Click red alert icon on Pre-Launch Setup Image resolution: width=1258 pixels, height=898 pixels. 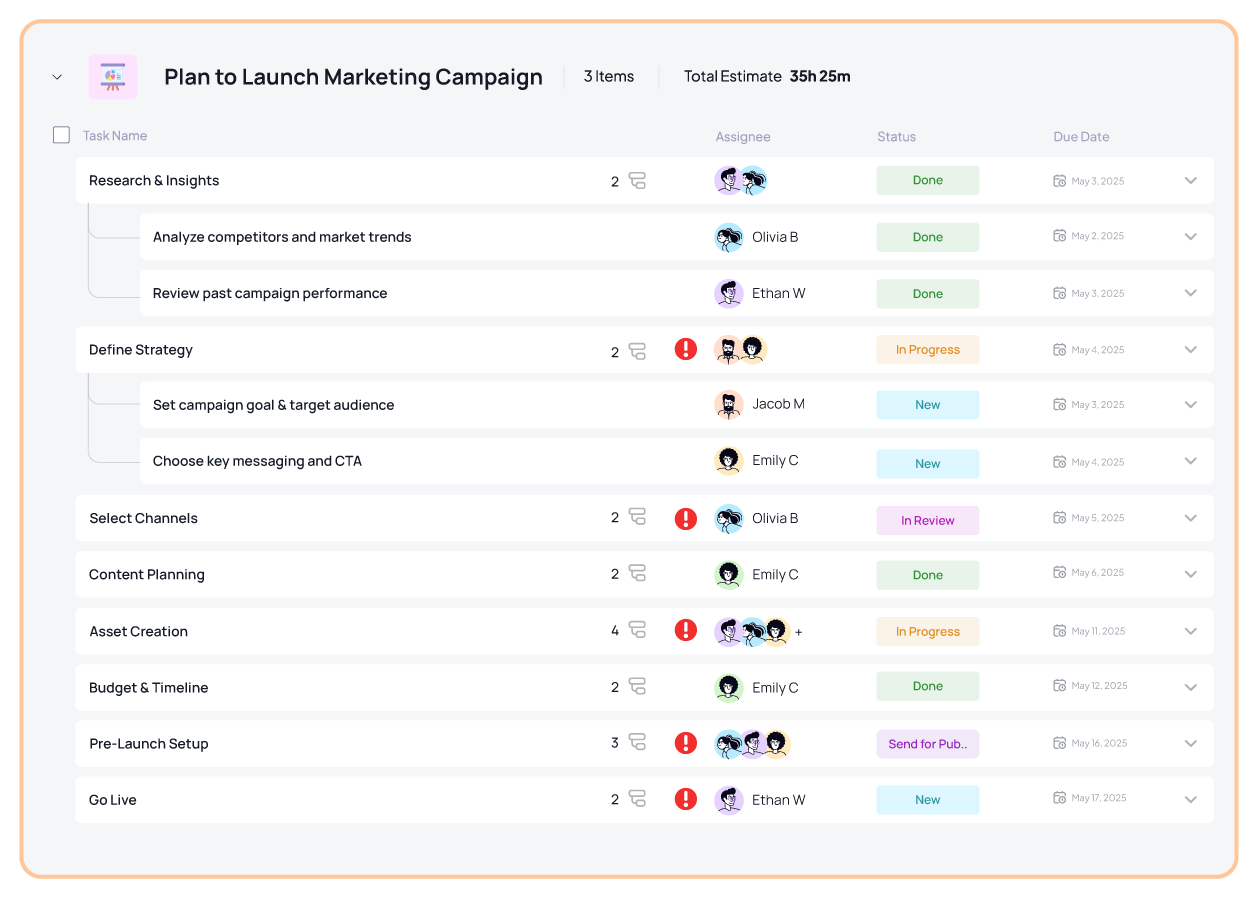click(x=685, y=743)
